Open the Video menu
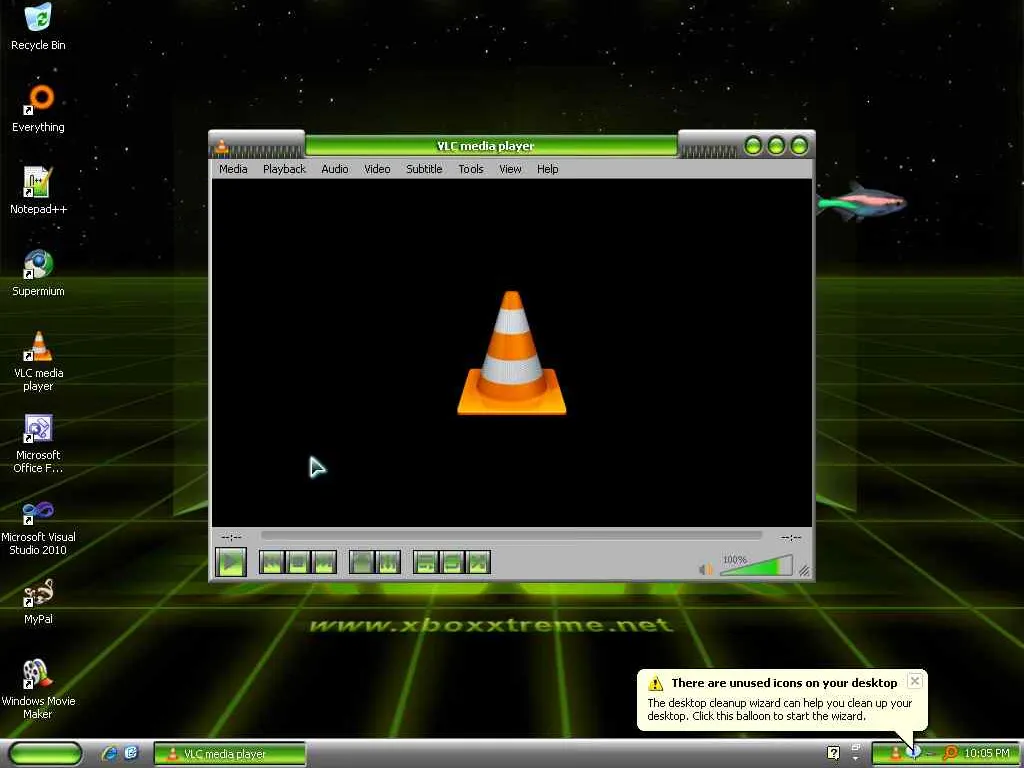This screenshot has height=768, width=1024. (x=377, y=169)
